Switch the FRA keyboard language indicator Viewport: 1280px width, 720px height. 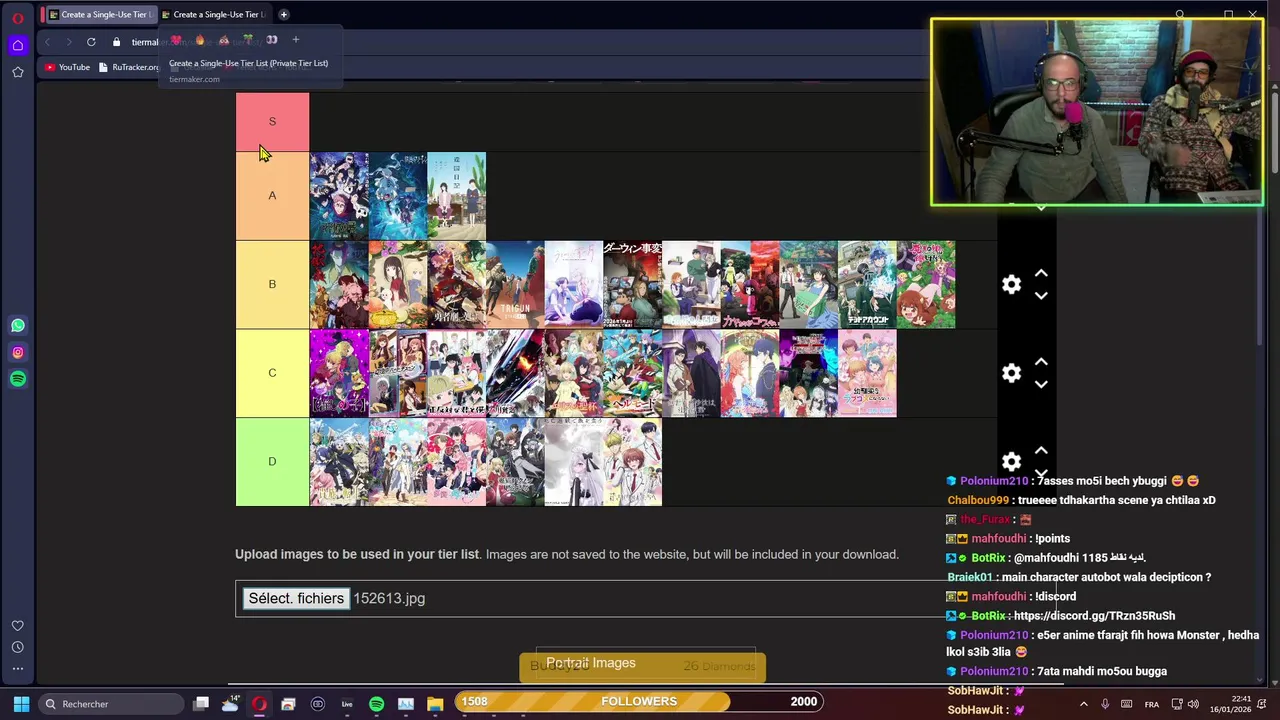pyautogui.click(x=1152, y=704)
